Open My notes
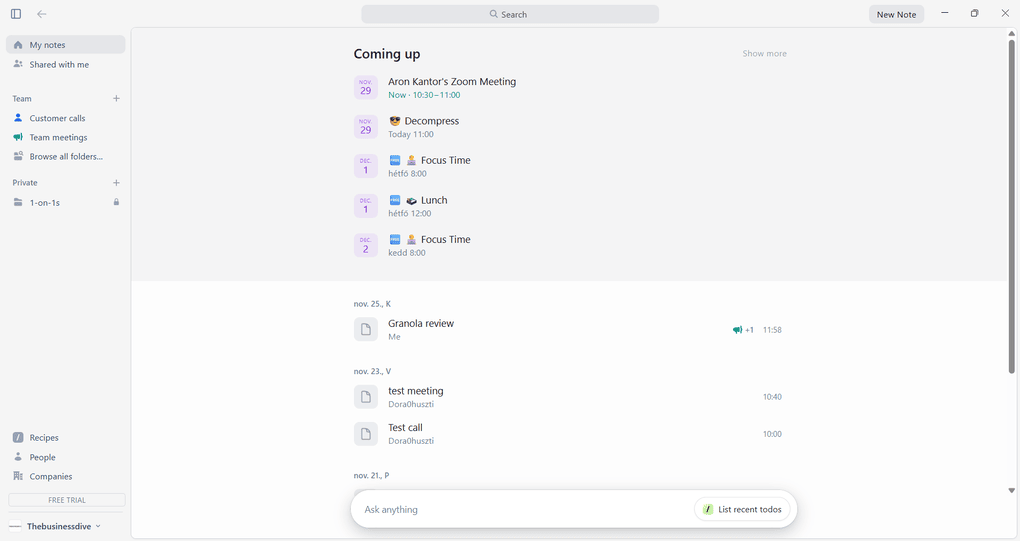The height and width of the screenshot is (541, 1020). pos(66,45)
